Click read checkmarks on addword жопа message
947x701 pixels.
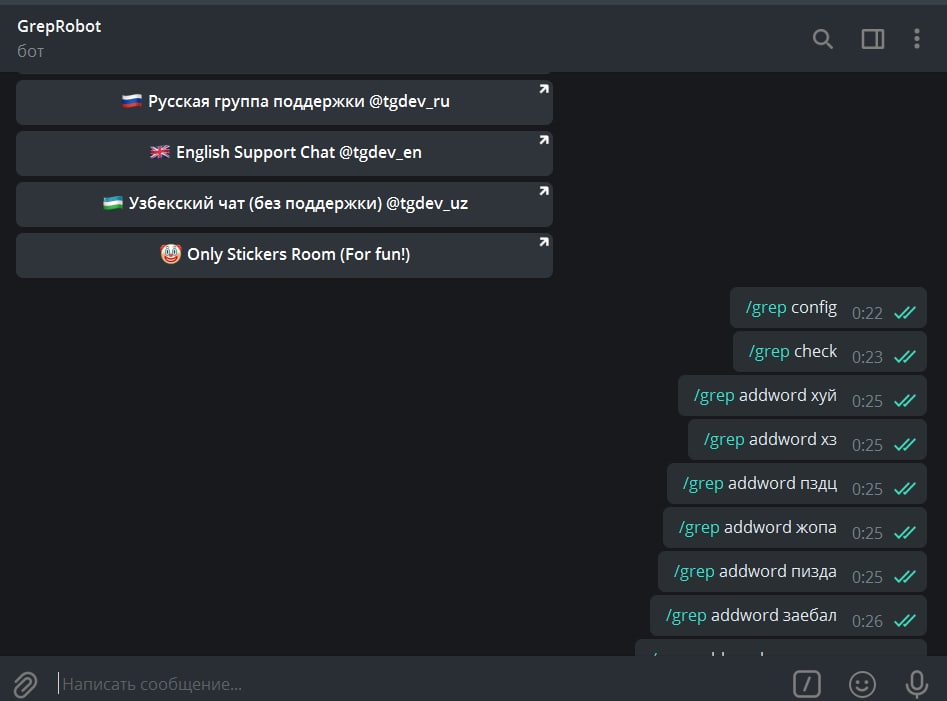point(905,533)
